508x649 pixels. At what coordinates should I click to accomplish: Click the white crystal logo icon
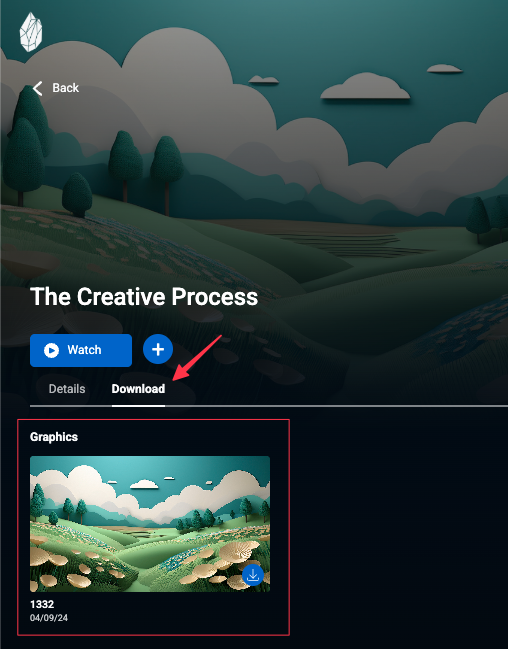click(x=31, y=32)
